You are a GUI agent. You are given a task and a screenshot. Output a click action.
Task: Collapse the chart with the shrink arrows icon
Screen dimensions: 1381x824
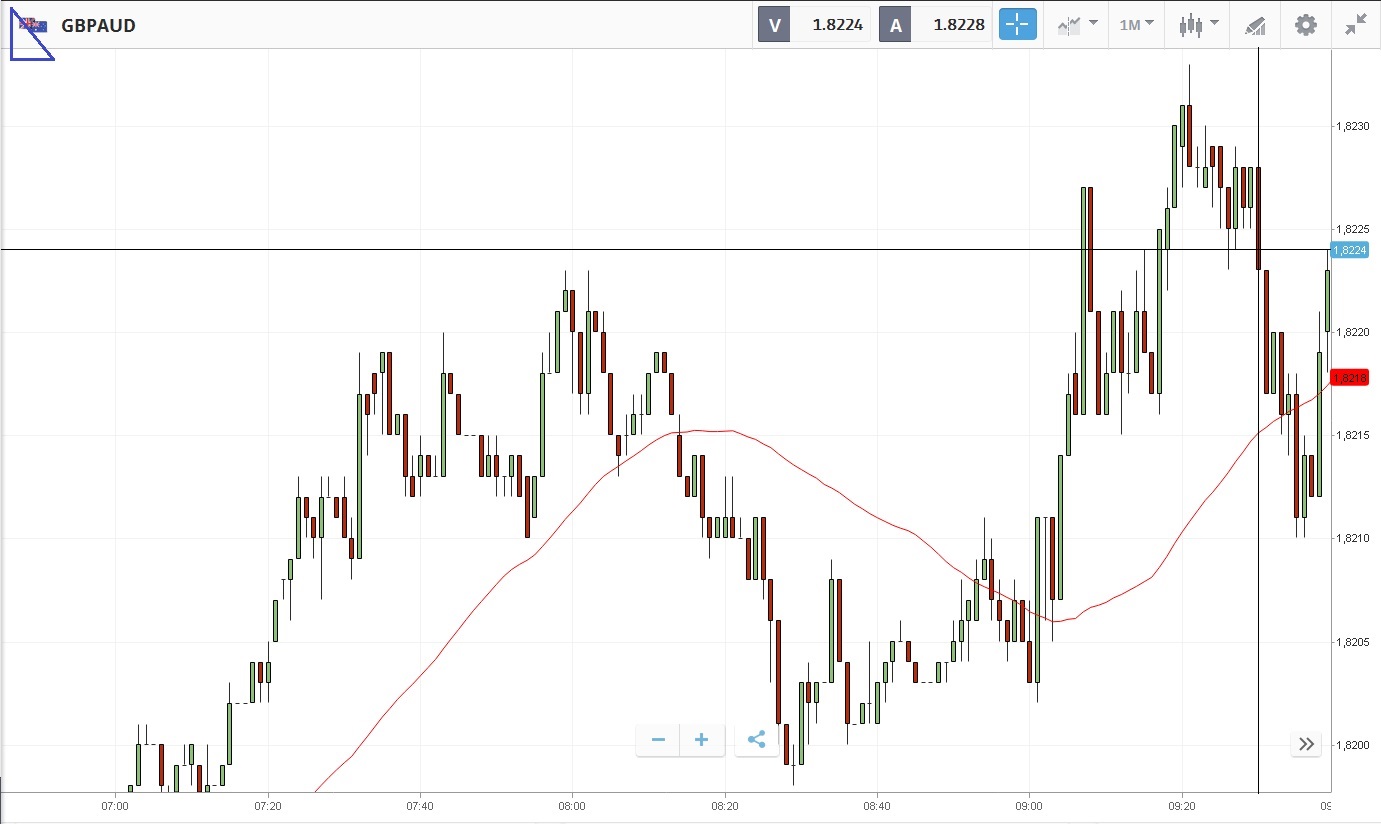coord(1356,25)
